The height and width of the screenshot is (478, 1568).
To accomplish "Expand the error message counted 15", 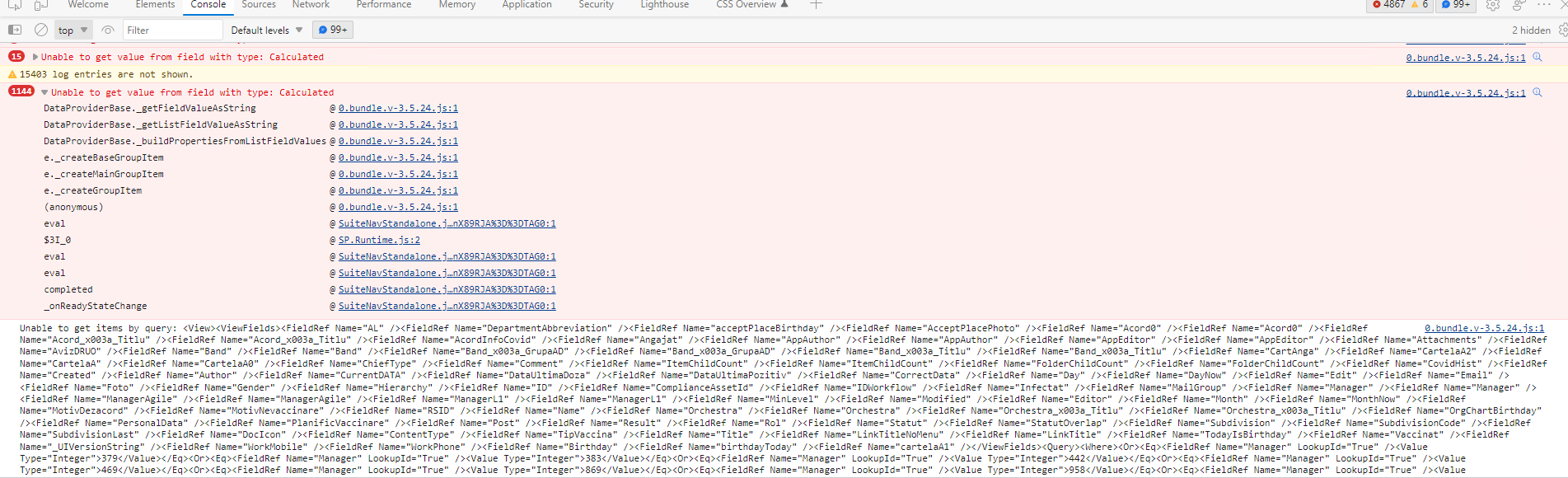I will click(35, 57).
